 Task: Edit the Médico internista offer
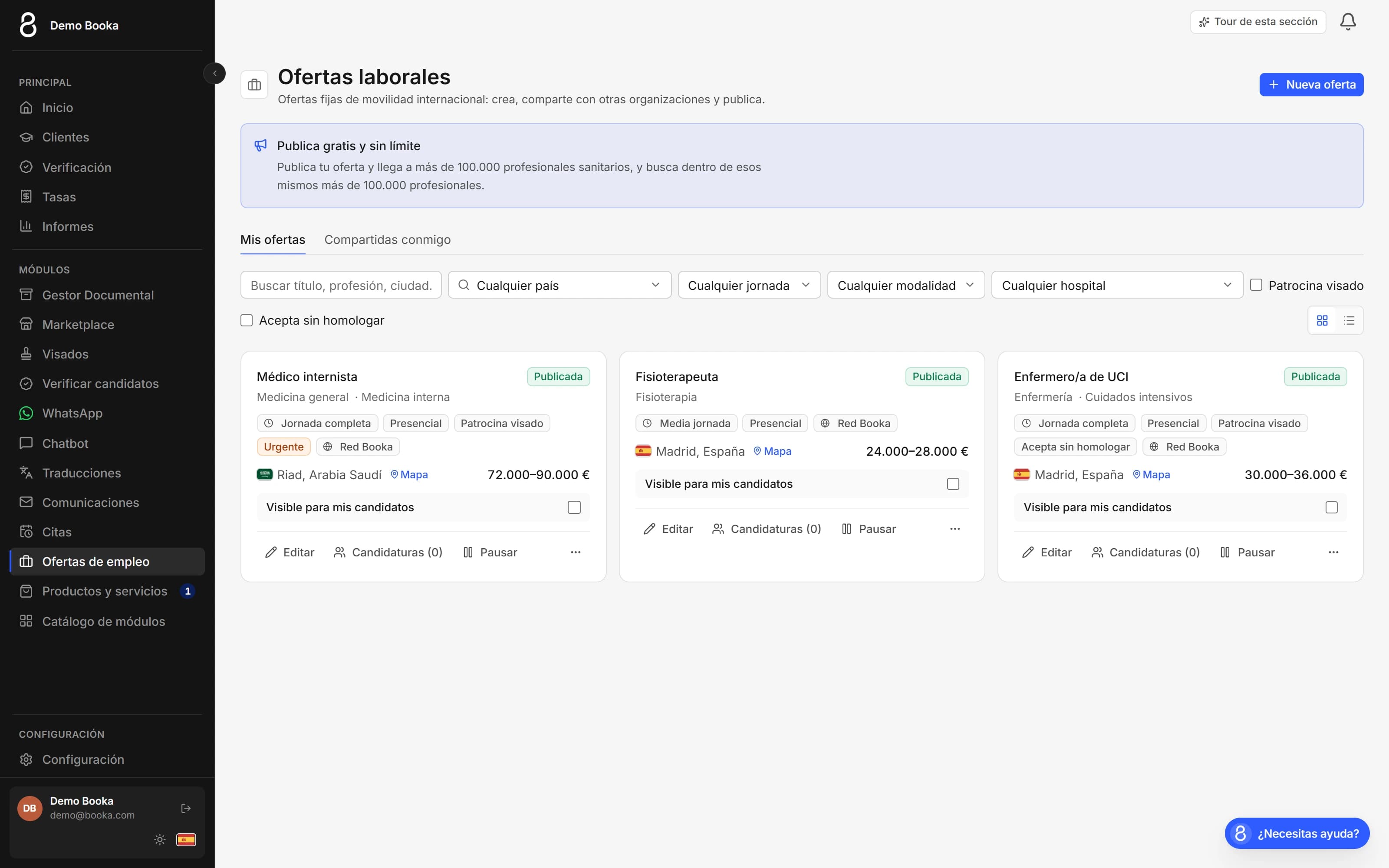pos(289,552)
